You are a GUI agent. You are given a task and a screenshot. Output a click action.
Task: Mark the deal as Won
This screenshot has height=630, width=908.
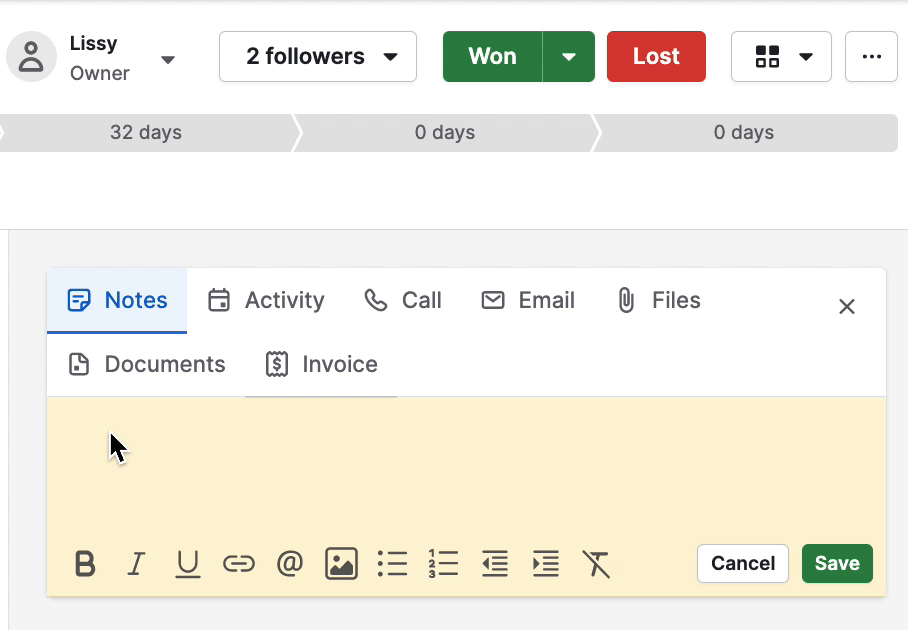point(493,57)
